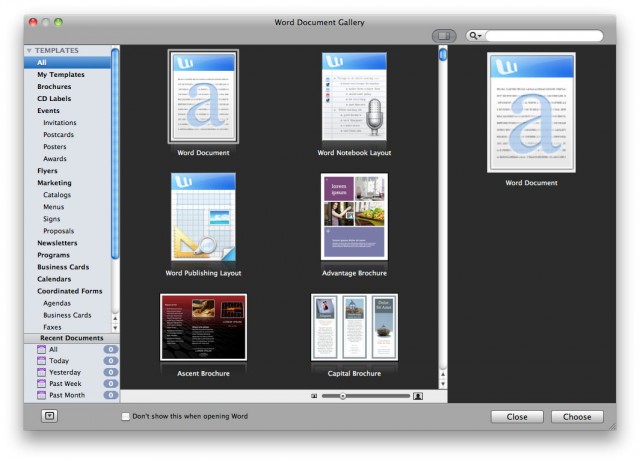The width and height of the screenshot is (640, 463).
Task: Click the large thumbnails icon right of slider
Action: tap(418, 396)
